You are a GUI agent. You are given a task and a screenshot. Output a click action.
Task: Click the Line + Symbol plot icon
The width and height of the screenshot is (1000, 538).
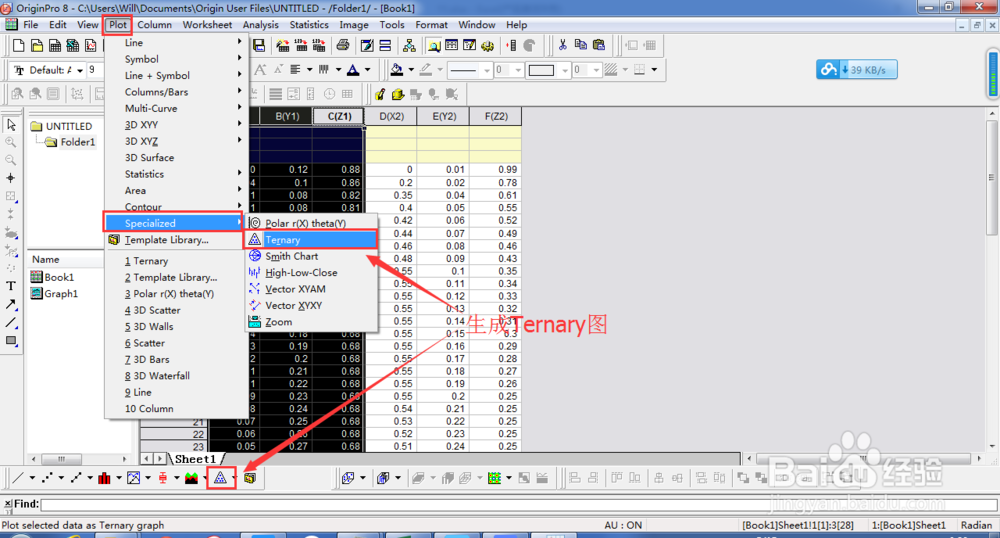[x=76, y=477]
